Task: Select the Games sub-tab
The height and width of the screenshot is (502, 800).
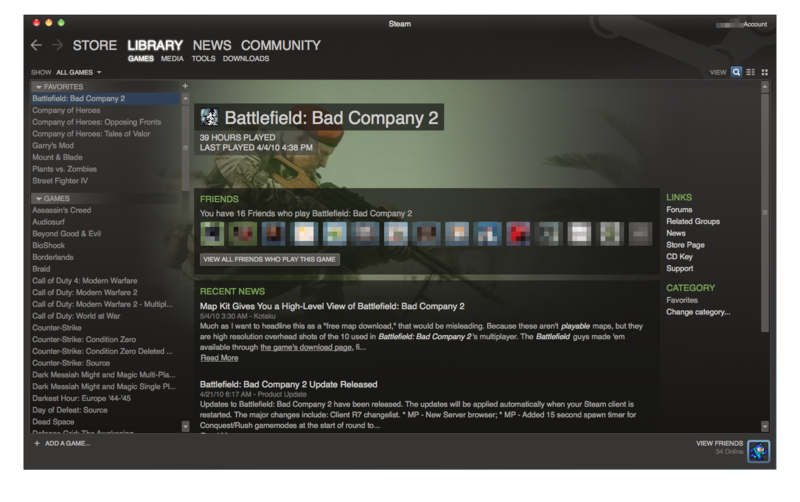Action: (x=141, y=59)
